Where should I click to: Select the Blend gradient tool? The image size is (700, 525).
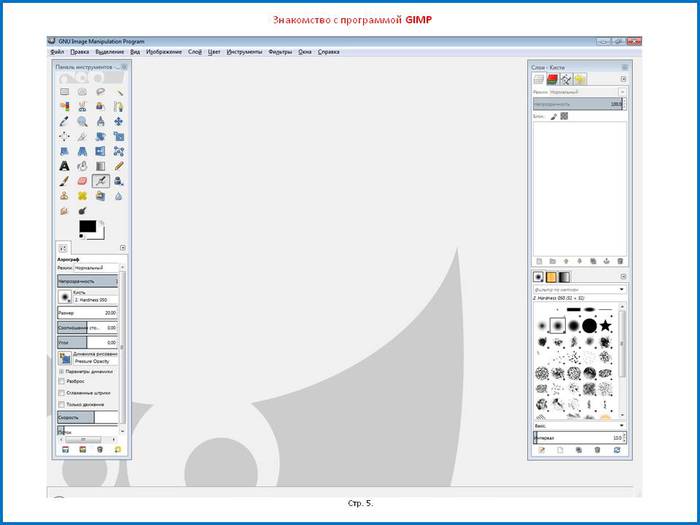pos(100,166)
